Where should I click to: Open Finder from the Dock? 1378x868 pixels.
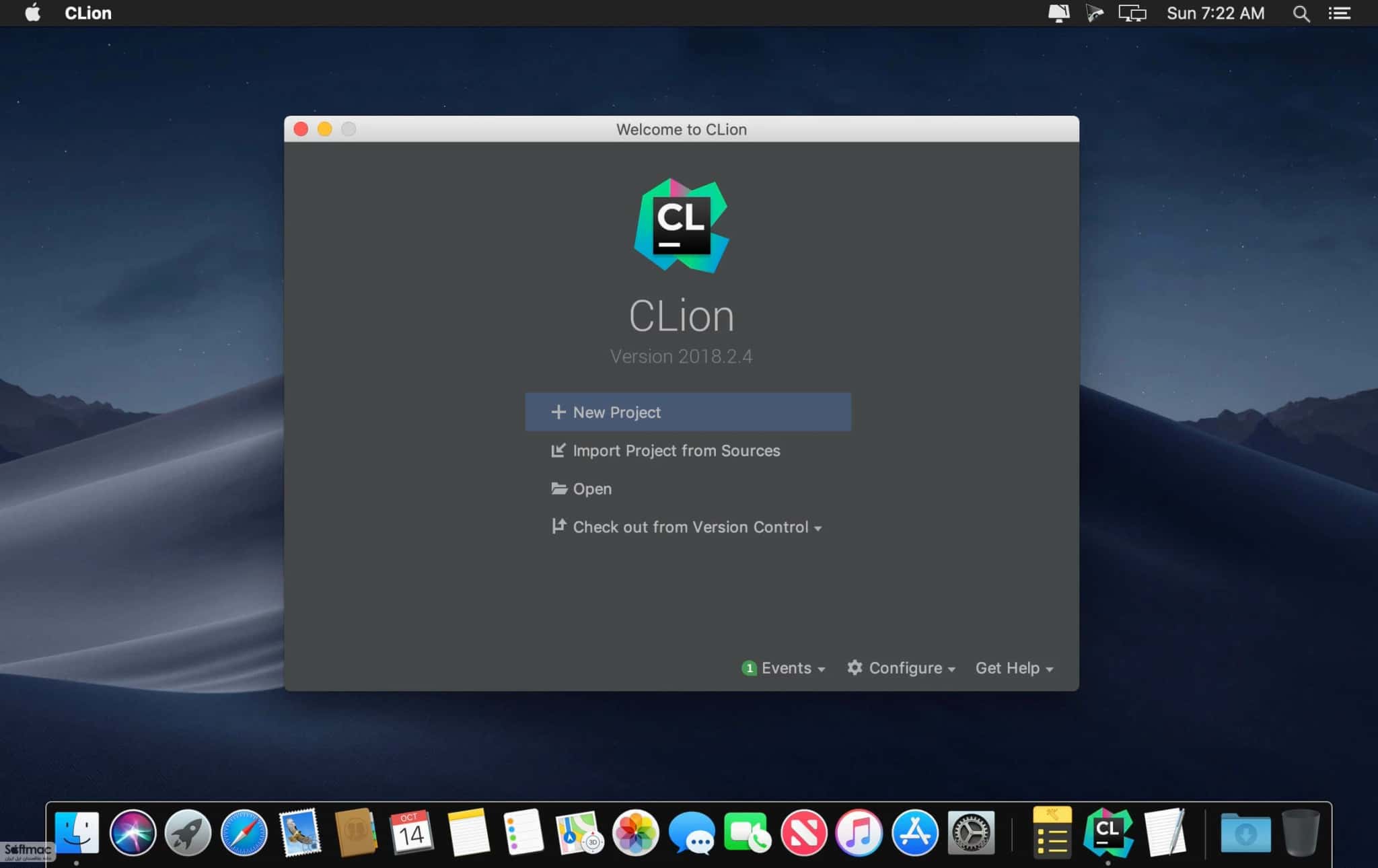pos(77,833)
